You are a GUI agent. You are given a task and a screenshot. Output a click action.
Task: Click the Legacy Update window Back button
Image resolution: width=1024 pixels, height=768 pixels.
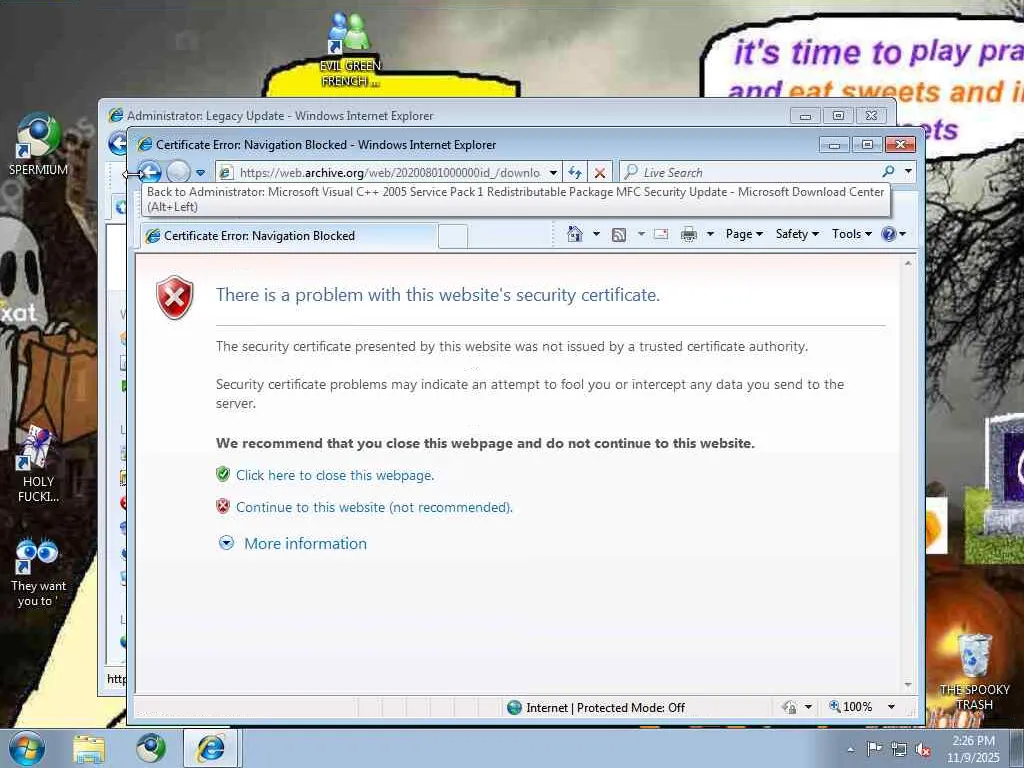[117, 143]
